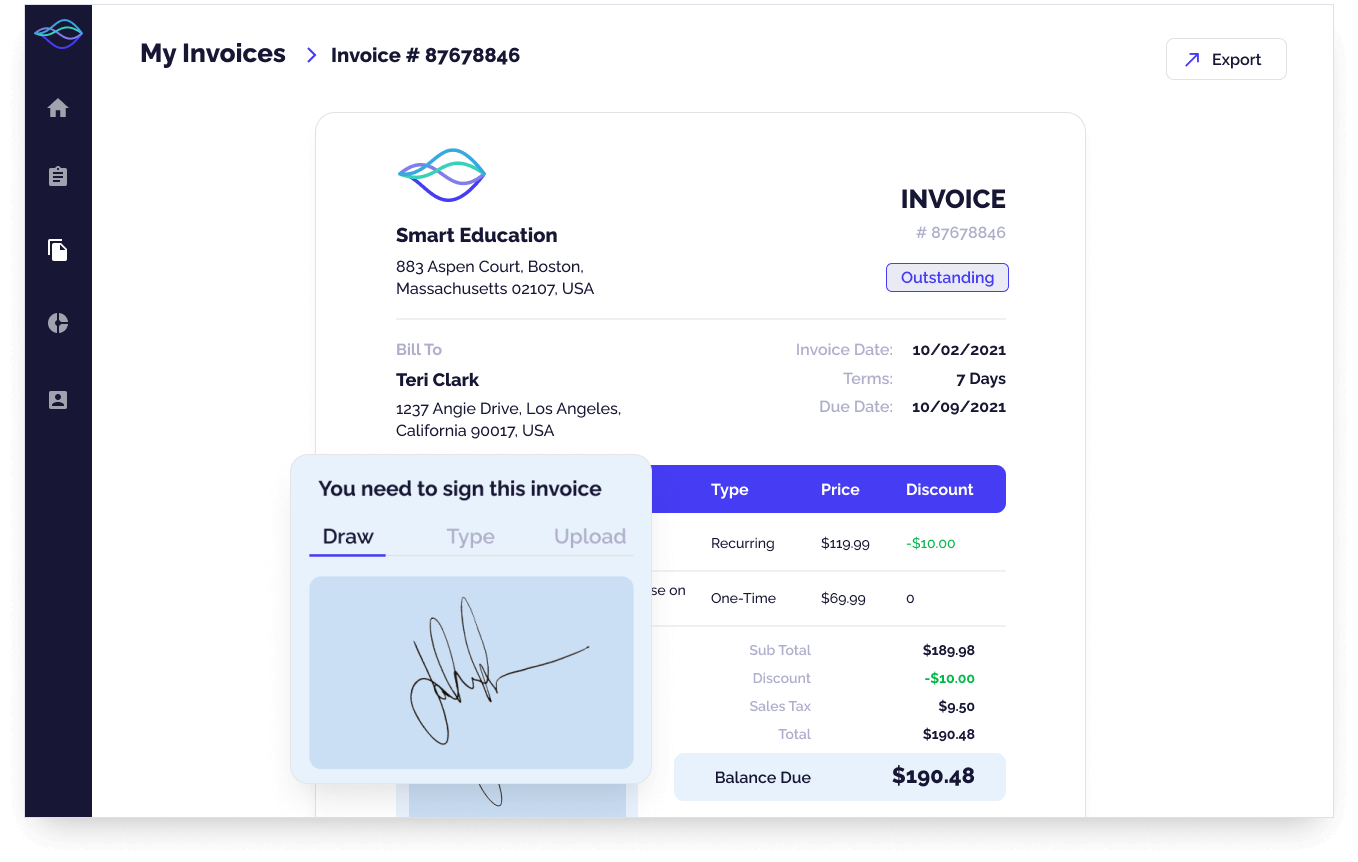Click the Discount column header
This screenshot has width=1358, height=862.
click(939, 490)
